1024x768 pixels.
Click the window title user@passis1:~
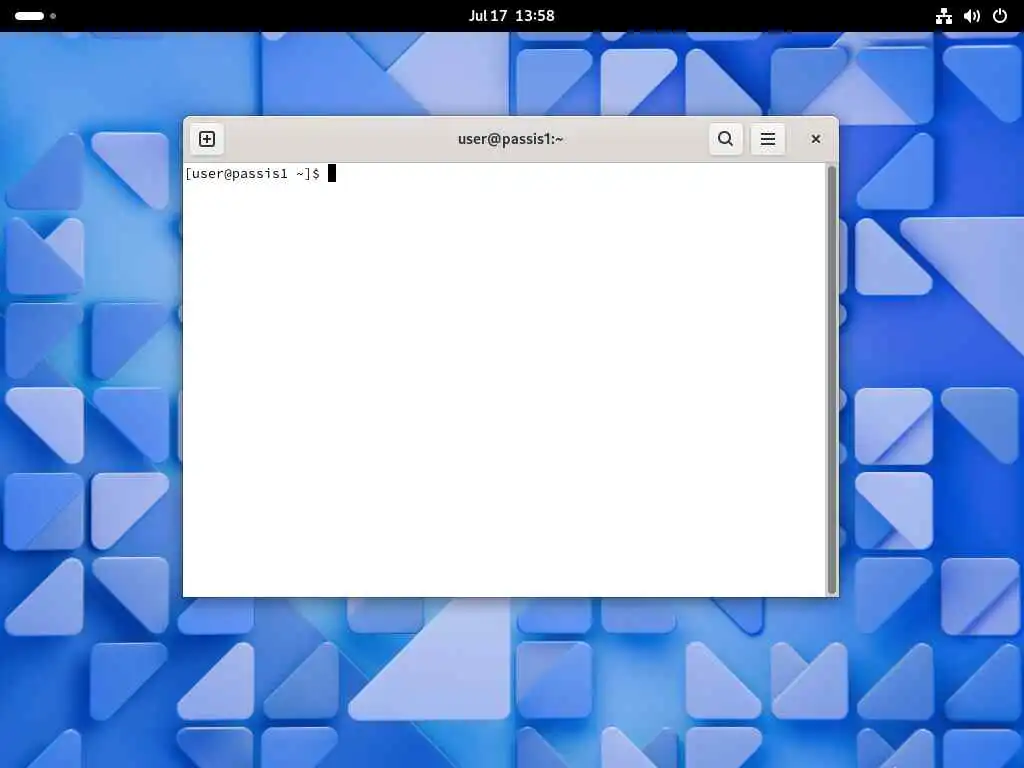tap(511, 139)
